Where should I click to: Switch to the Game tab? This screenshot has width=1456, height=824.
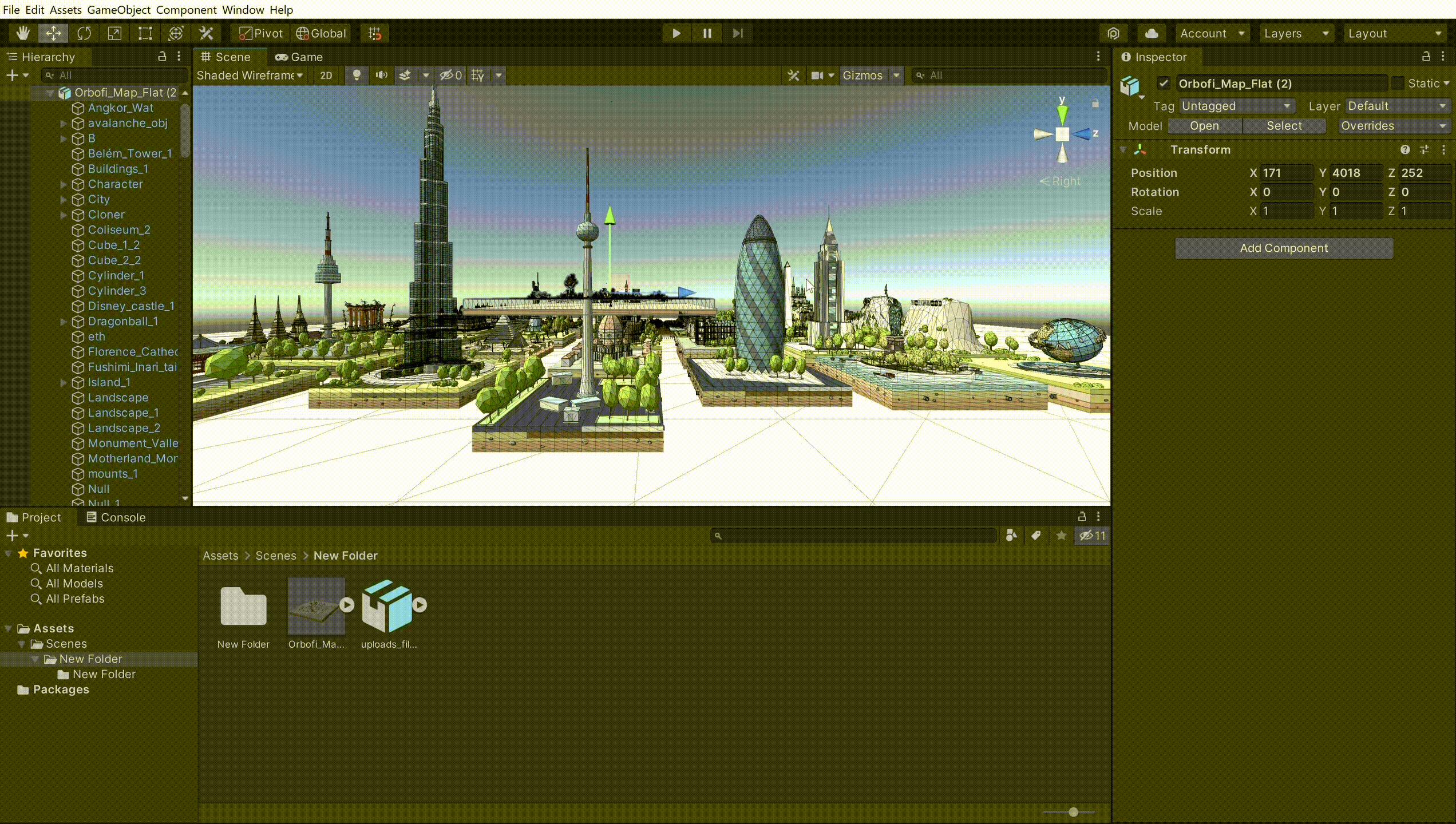click(299, 57)
